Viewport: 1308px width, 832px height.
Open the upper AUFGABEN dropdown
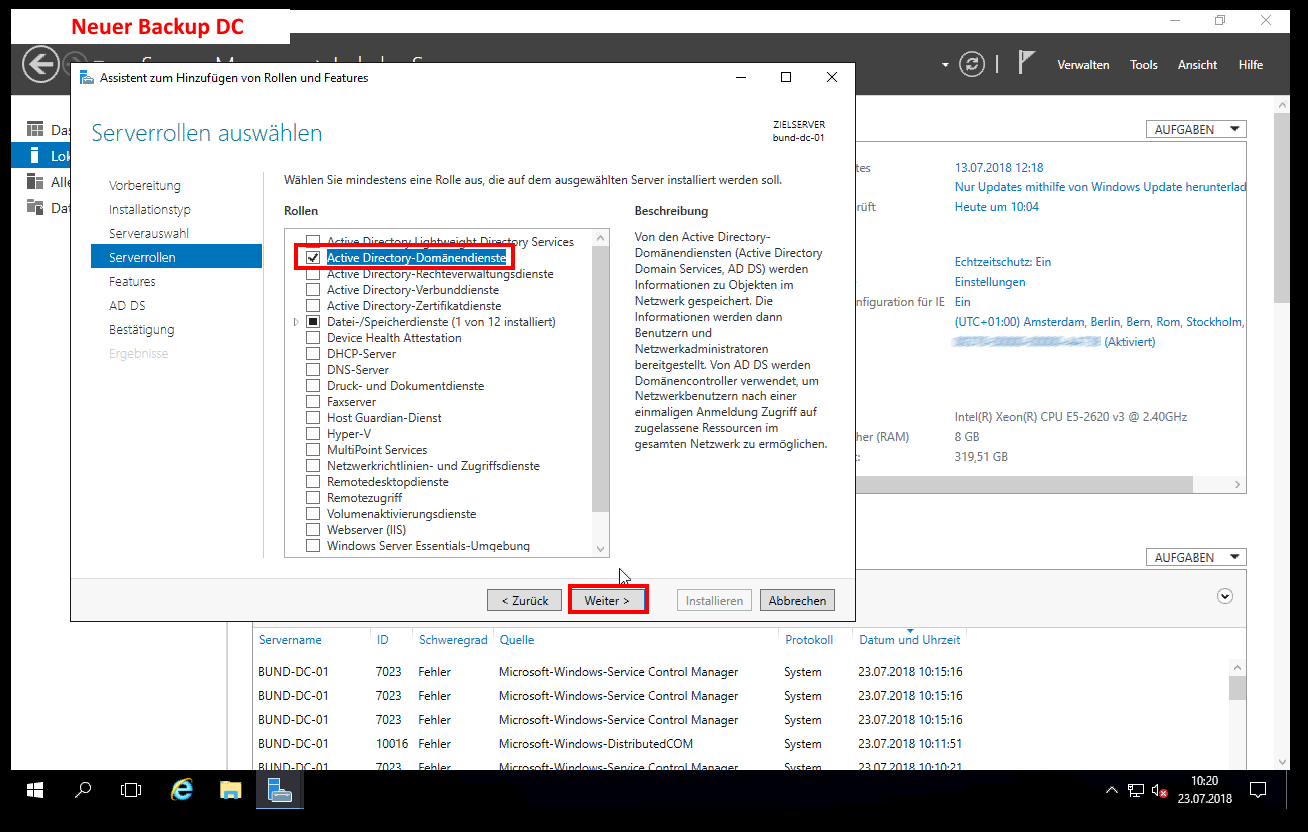[x=1195, y=129]
